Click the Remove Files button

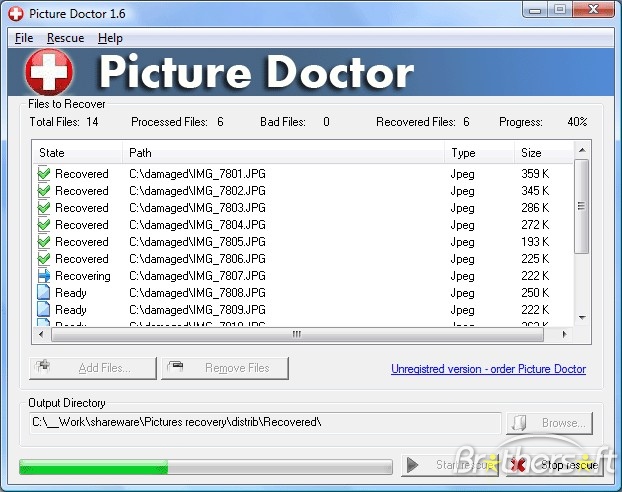225,368
